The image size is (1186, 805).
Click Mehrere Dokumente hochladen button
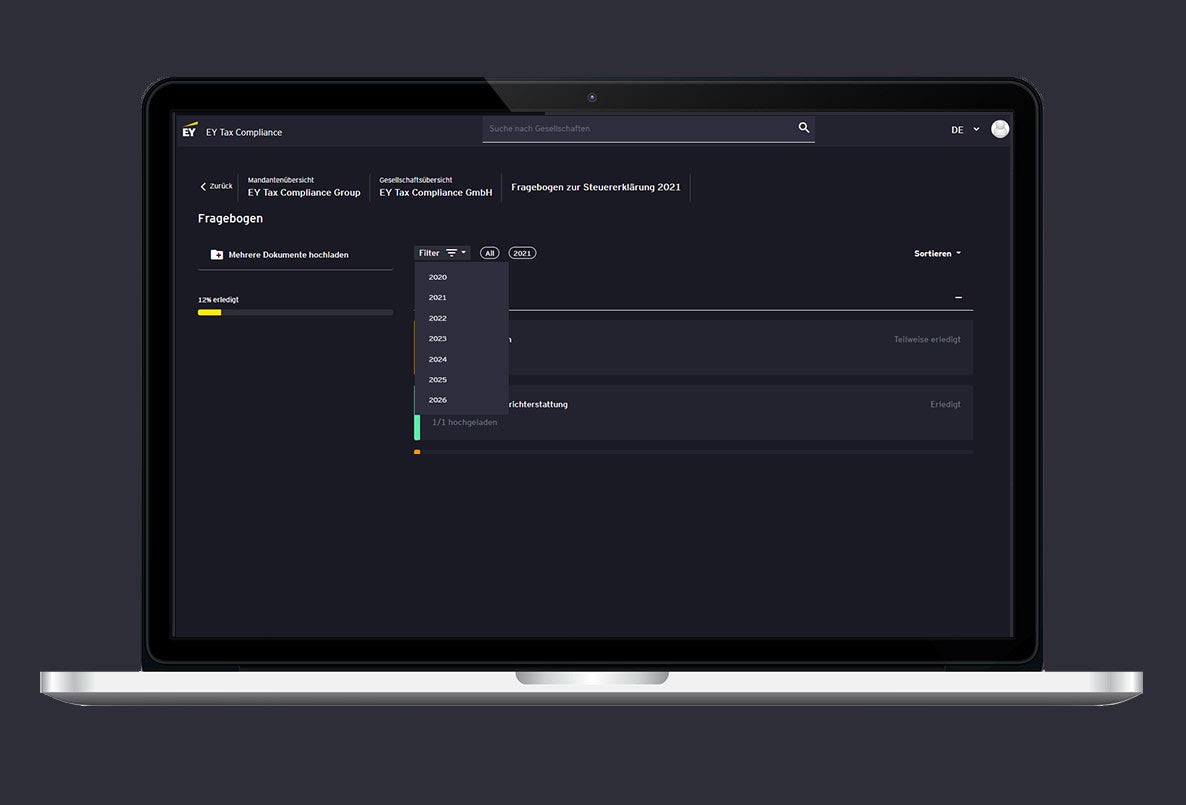tap(288, 255)
